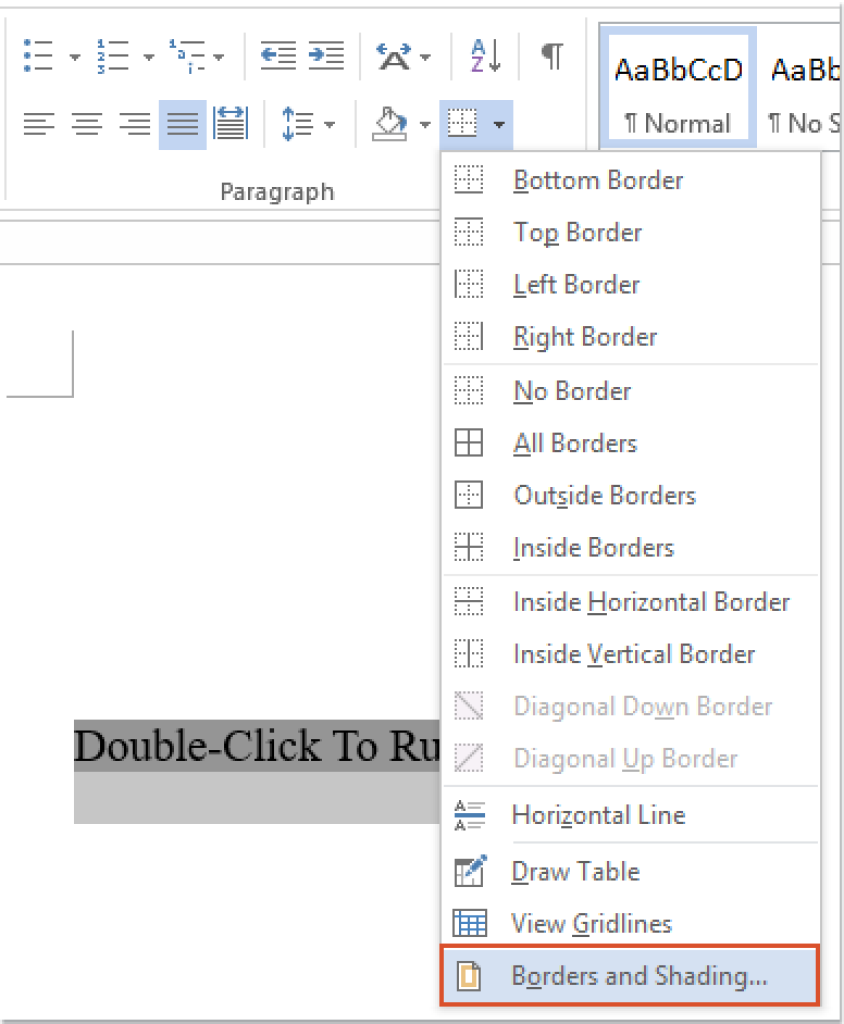The width and height of the screenshot is (844, 1024).
Task: Toggle Align Left formatting
Action: [x=39, y=124]
